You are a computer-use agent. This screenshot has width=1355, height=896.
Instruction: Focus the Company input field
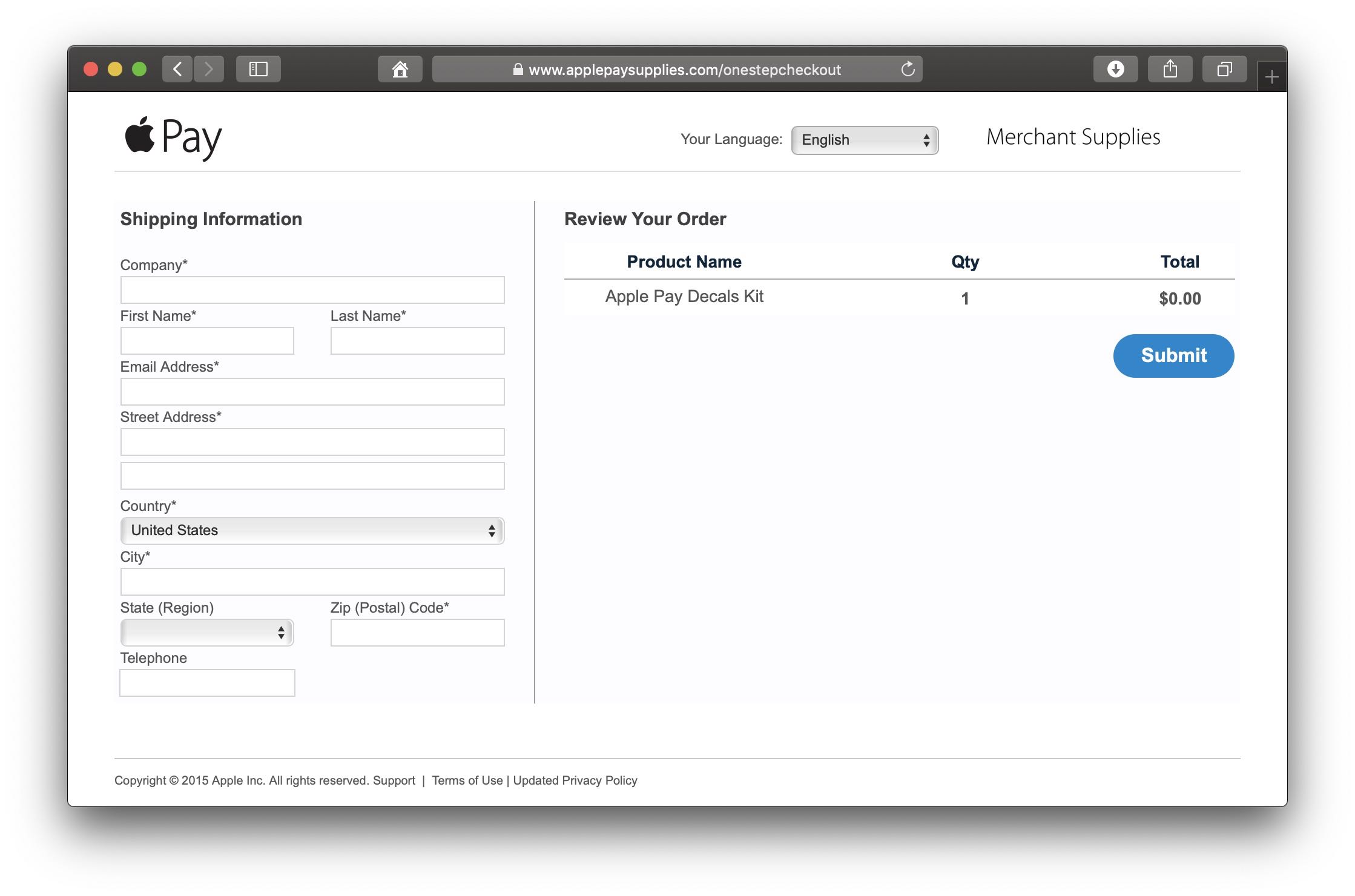click(x=312, y=290)
